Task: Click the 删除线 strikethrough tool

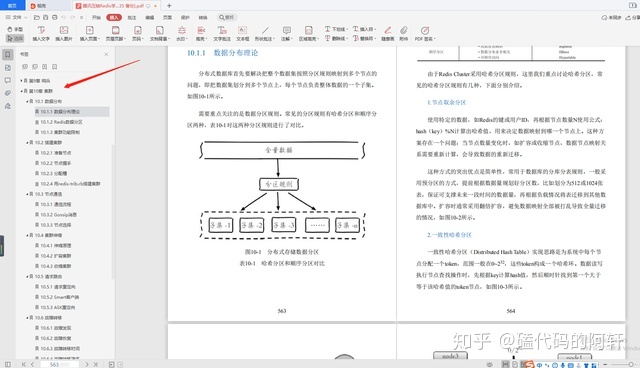Action: (336, 38)
